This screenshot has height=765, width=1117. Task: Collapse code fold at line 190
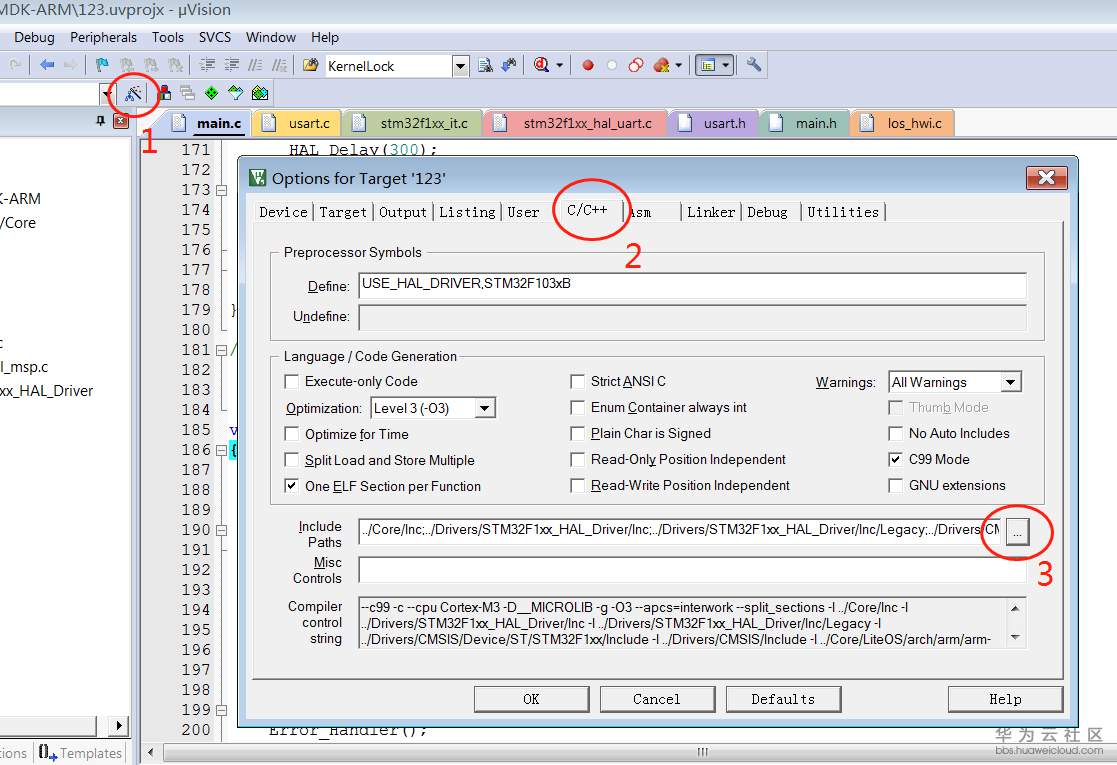pyautogui.click(x=222, y=530)
